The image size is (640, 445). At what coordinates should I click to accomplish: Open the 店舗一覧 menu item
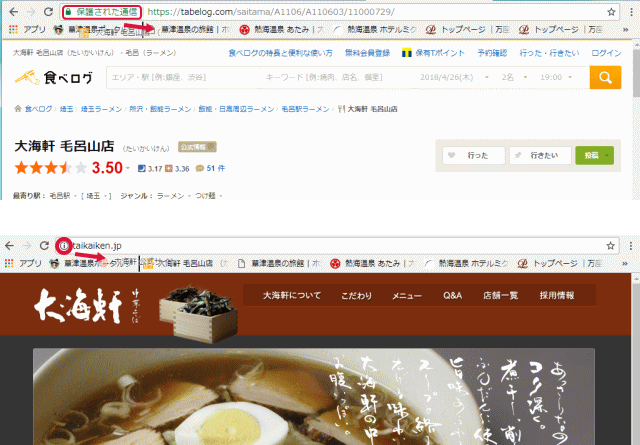500,295
